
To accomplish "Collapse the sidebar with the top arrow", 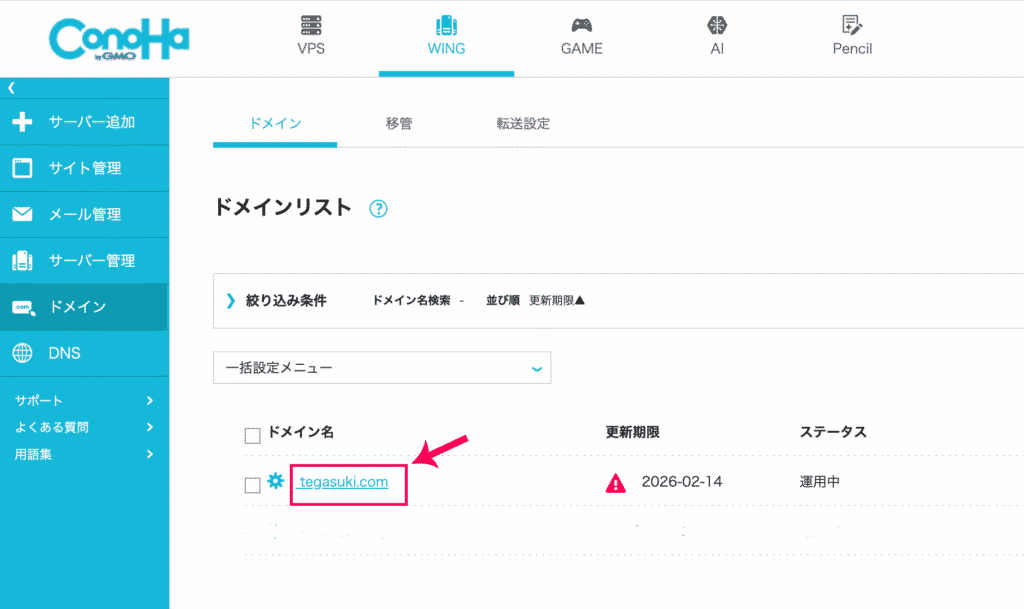I will pyautogui.click(x=12, y=88).
